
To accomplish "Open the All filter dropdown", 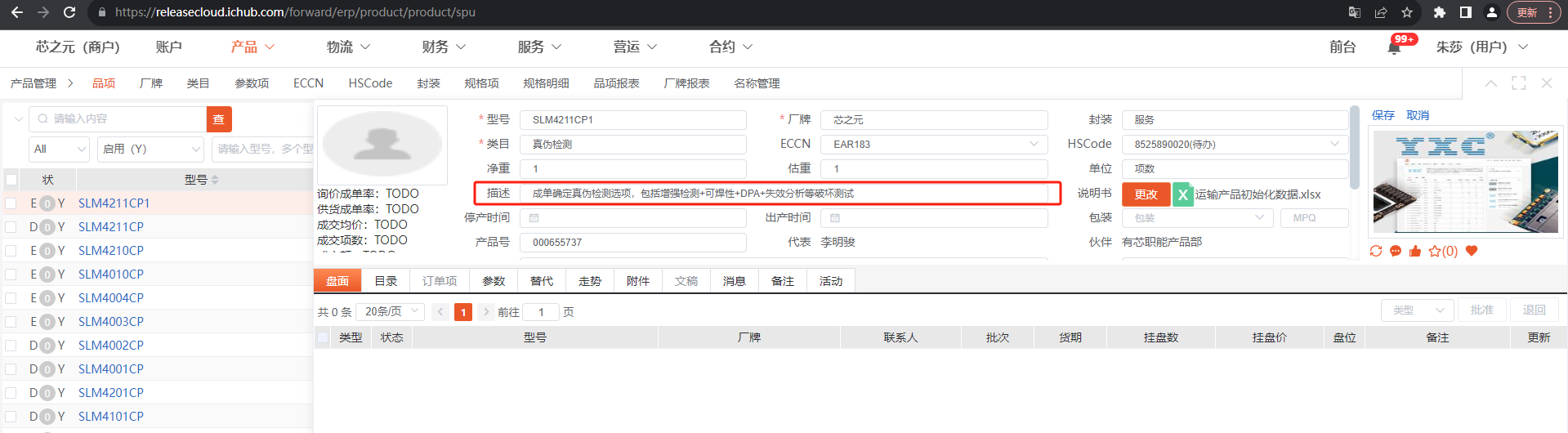I will pos(59,150).
